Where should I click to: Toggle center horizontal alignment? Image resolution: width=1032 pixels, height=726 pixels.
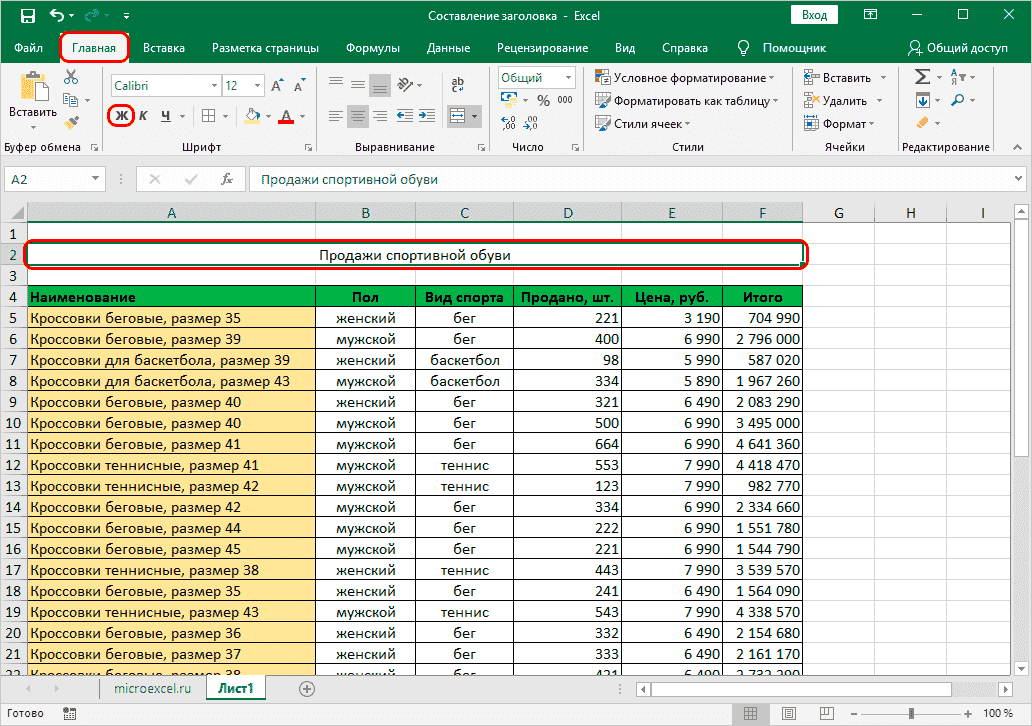(x=358, y=116)
